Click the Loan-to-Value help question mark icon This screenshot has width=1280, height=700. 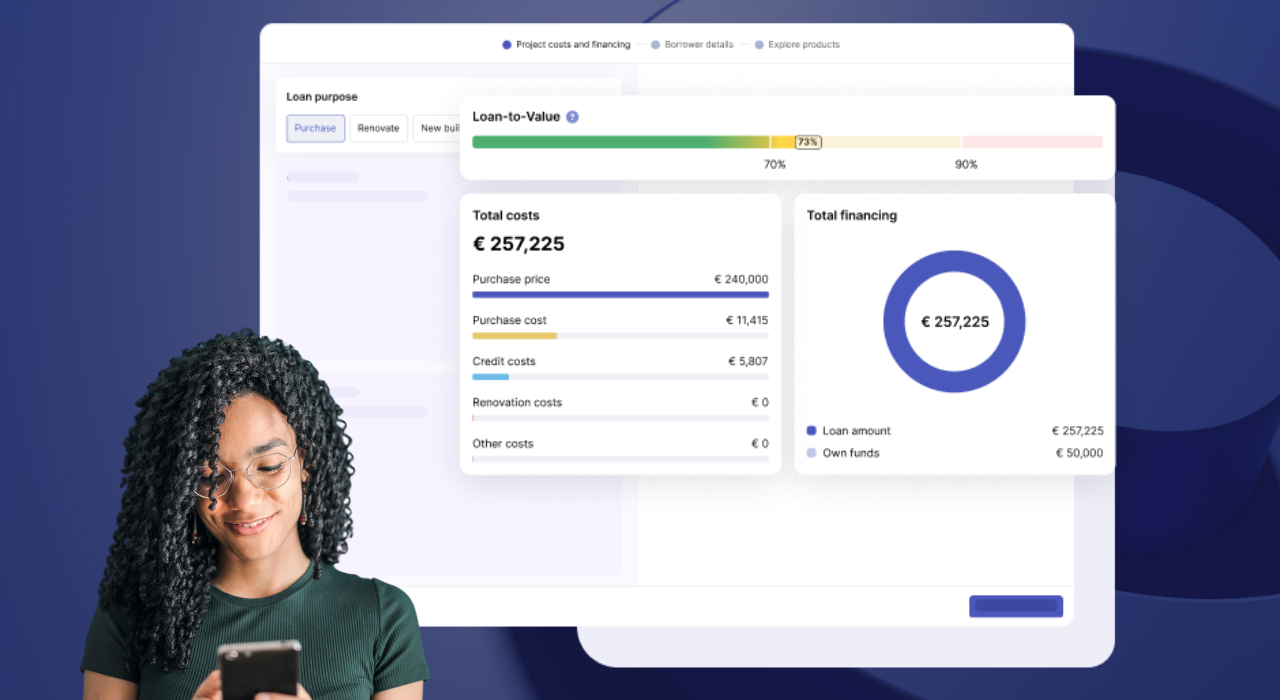click(572, 117)
